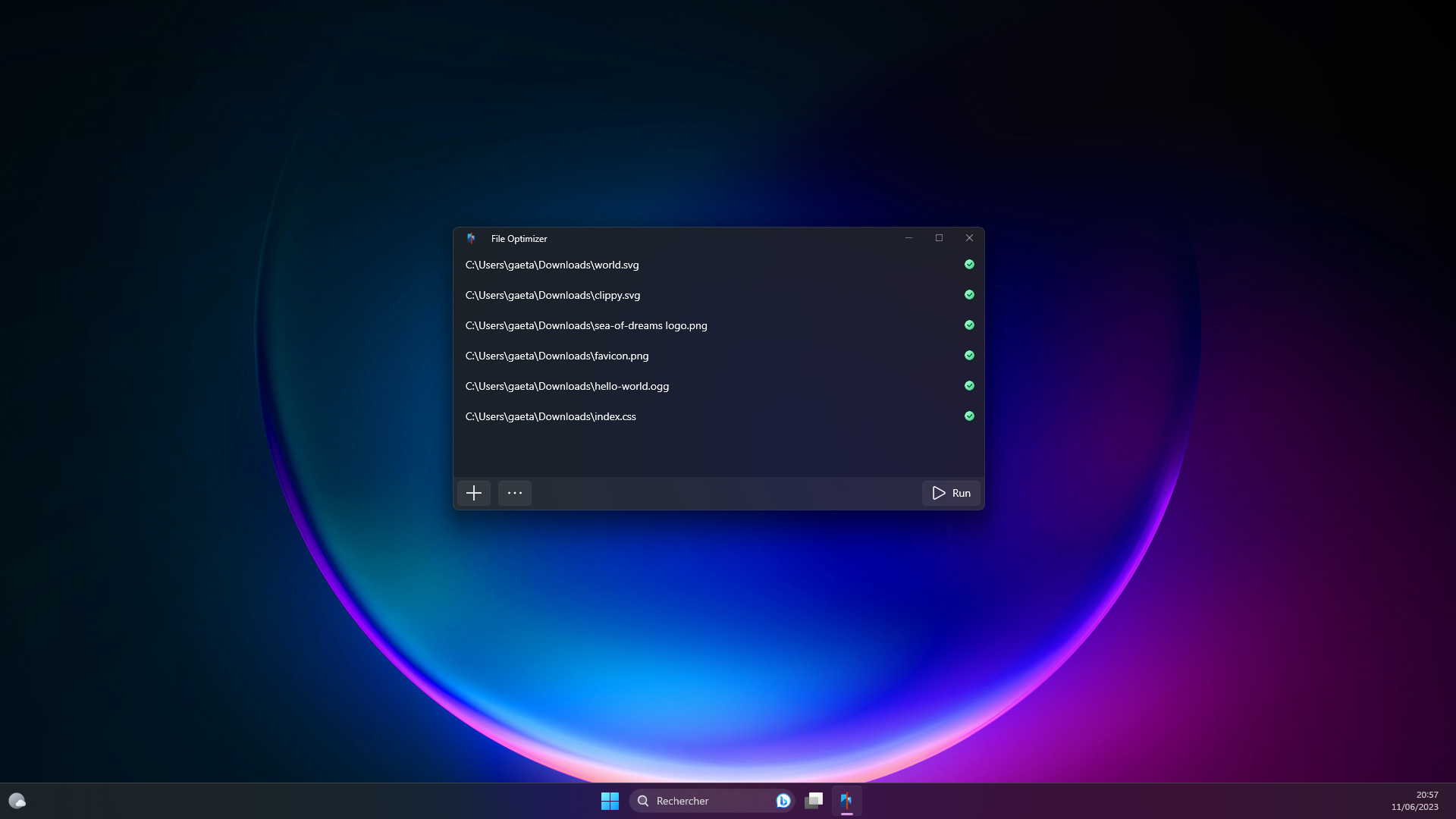Screen dimensions: 1456x819
Task: Click the status icon for favicon.png
Action: coord(969,355)
